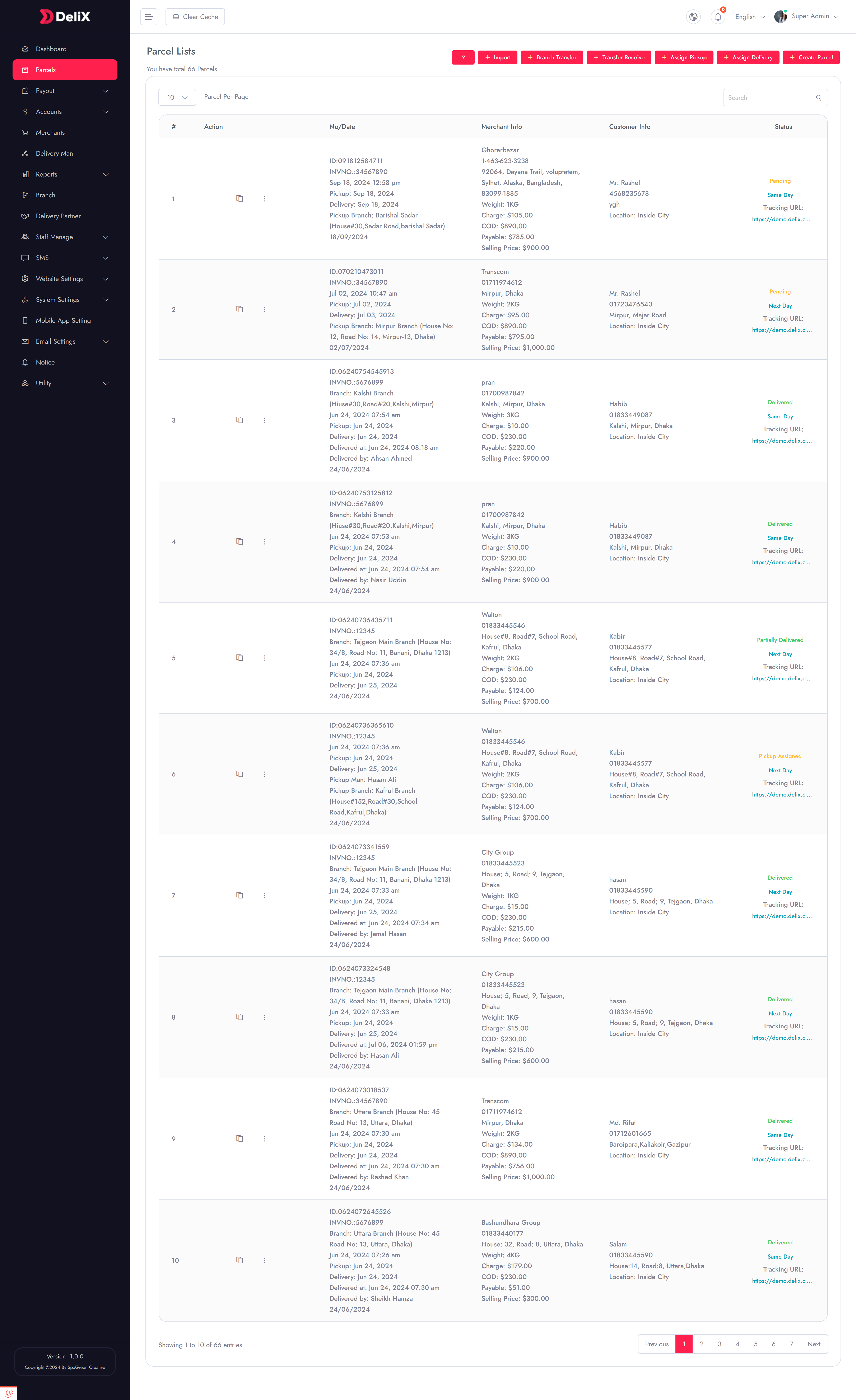Expand the Email Settings sidebar menu
Image resolution: width=856 pixels, height=1400 pixels.
(65, 342)
